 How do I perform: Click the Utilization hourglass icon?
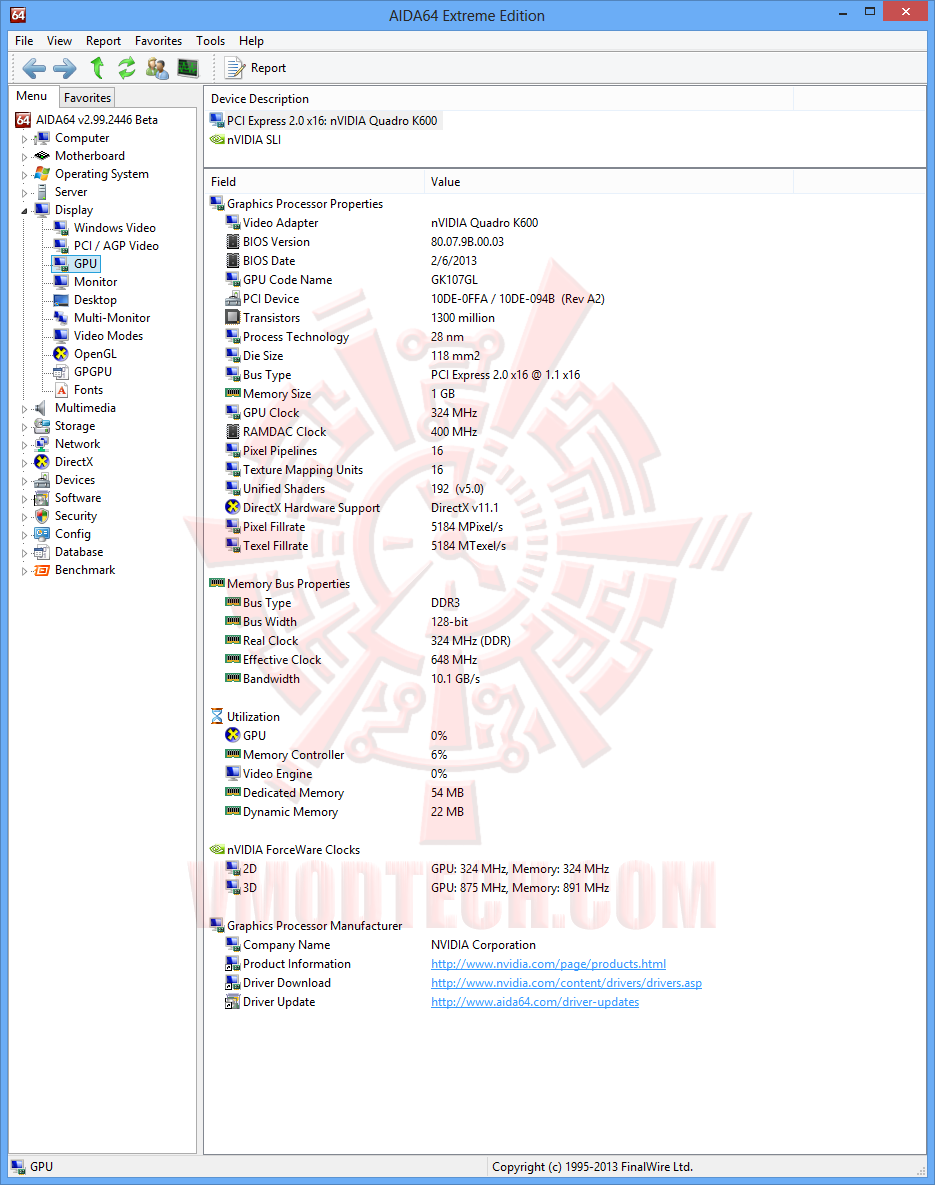[217, 716]
